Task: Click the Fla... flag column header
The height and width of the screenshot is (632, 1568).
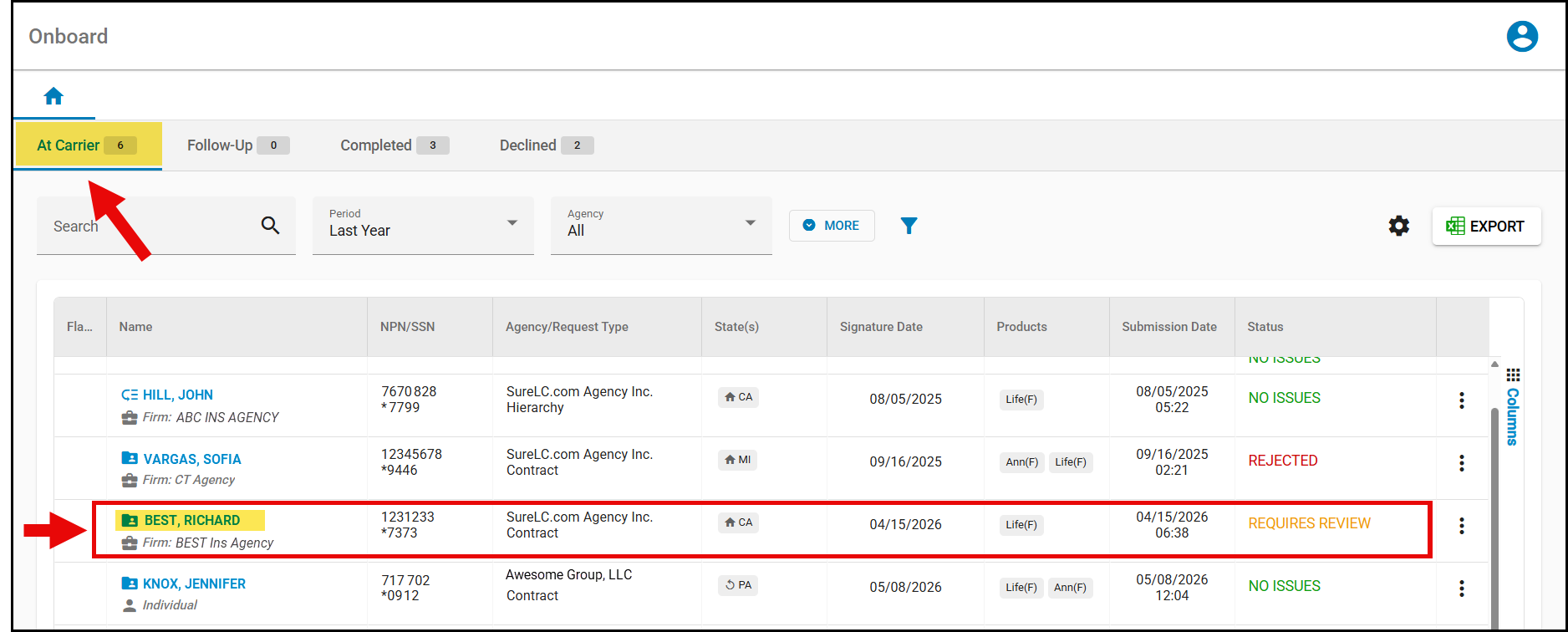Action: tap(79, 327)
